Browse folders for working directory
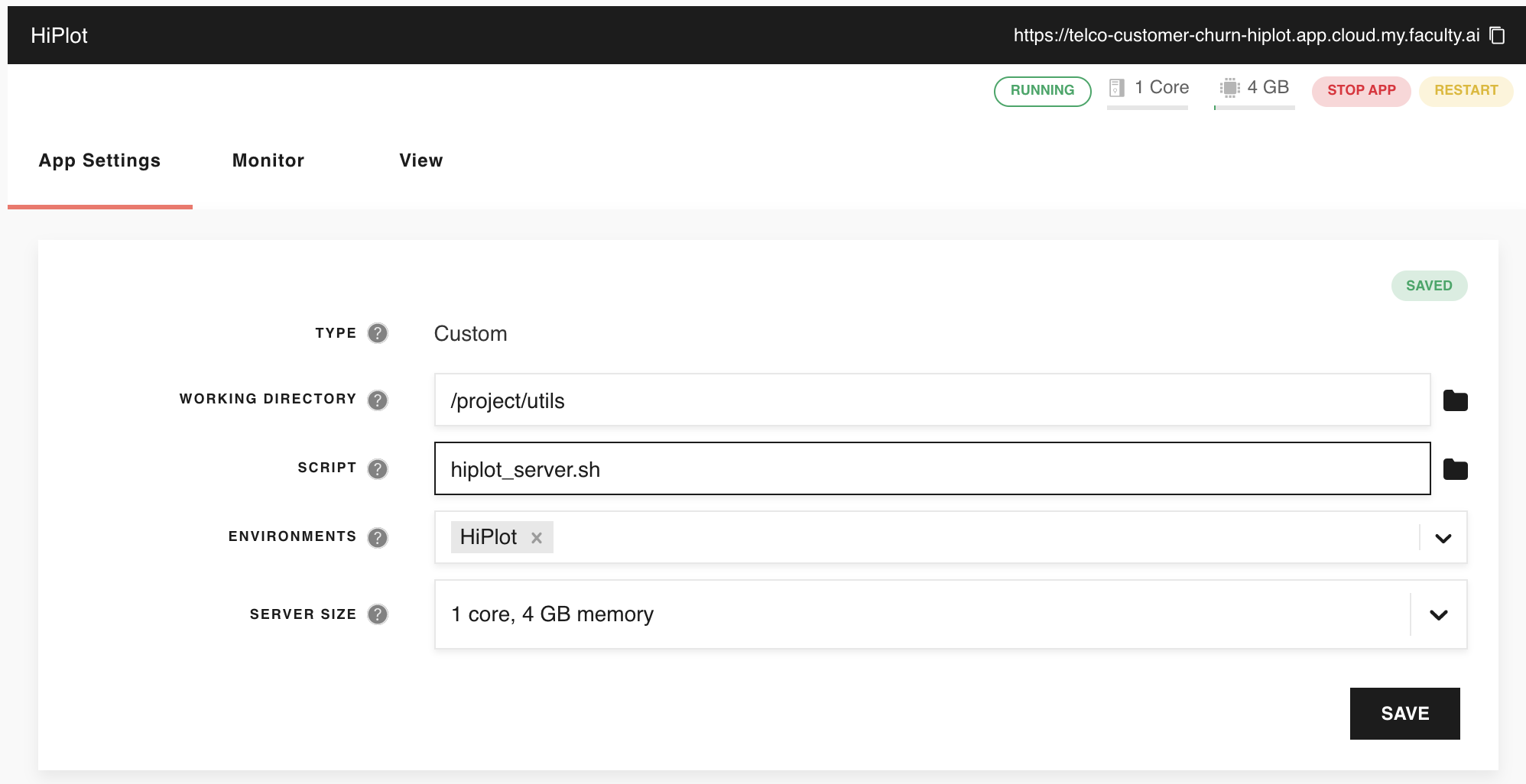This screenshot has width=1526, height=784. click(1455, 400)
